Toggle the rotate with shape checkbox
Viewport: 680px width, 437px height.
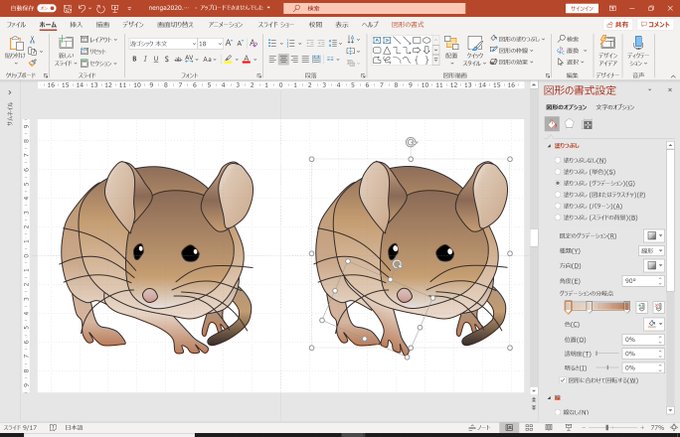coord(562,380)
